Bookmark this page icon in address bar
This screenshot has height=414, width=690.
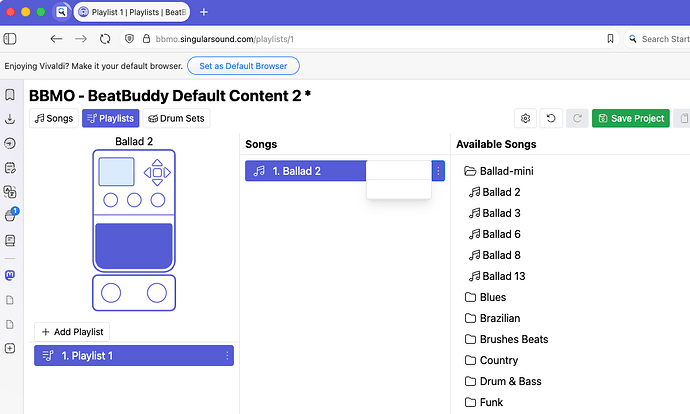pyautogui.click(x=610, y=39)
